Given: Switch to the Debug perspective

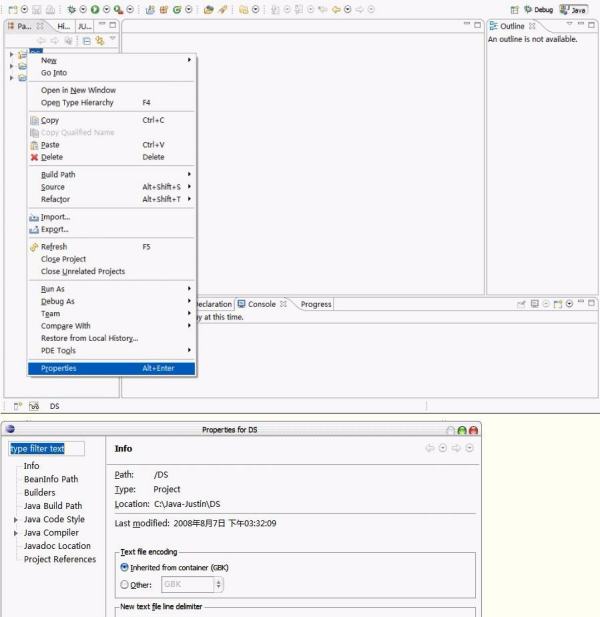Looking at the screenshot, I should pyautogui.click(x=539, y=10).
